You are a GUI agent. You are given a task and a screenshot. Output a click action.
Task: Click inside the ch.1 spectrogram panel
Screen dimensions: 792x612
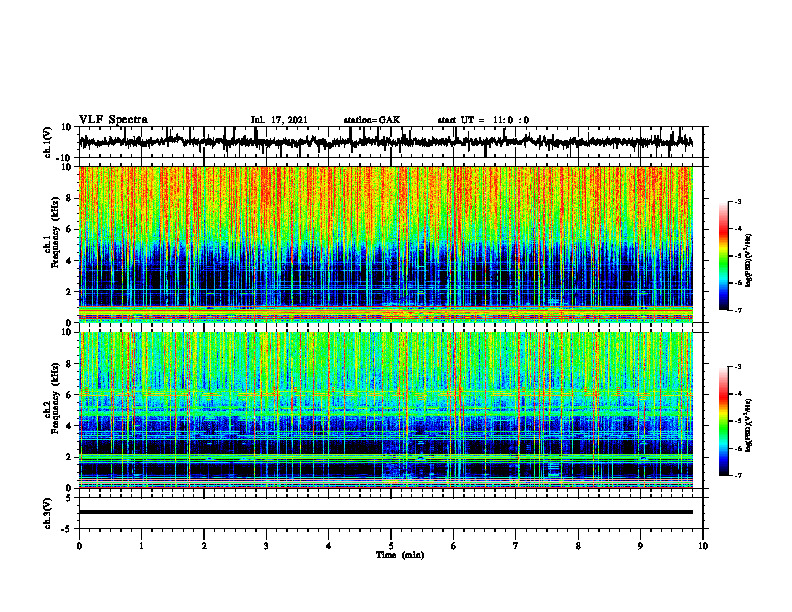click(386, 244)
